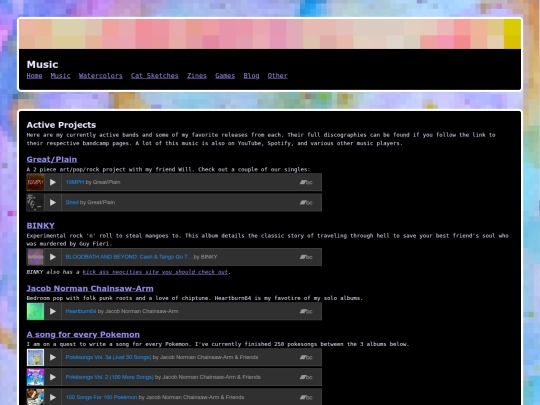Viewport: 540px width, 405px height.
Task: Click Bandcamp logo on Pokésongs Vol. 2 player
Action: pyautogui.click(x=306, y=377)
